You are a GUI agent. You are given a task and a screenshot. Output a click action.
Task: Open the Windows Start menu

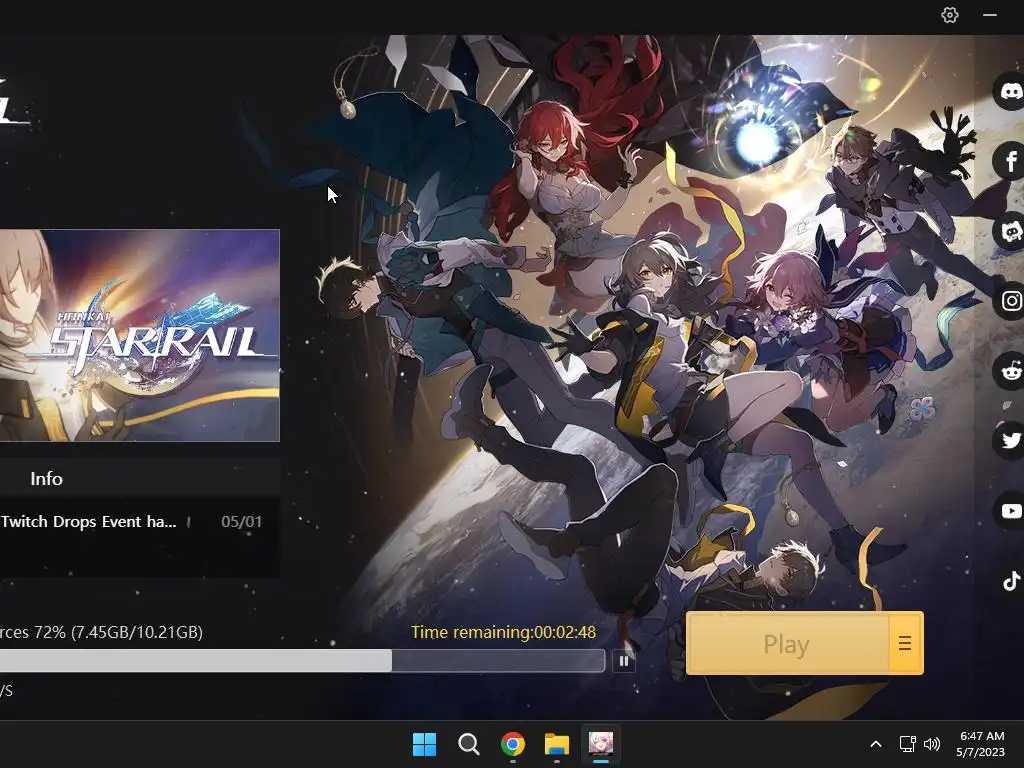(424, 744)
